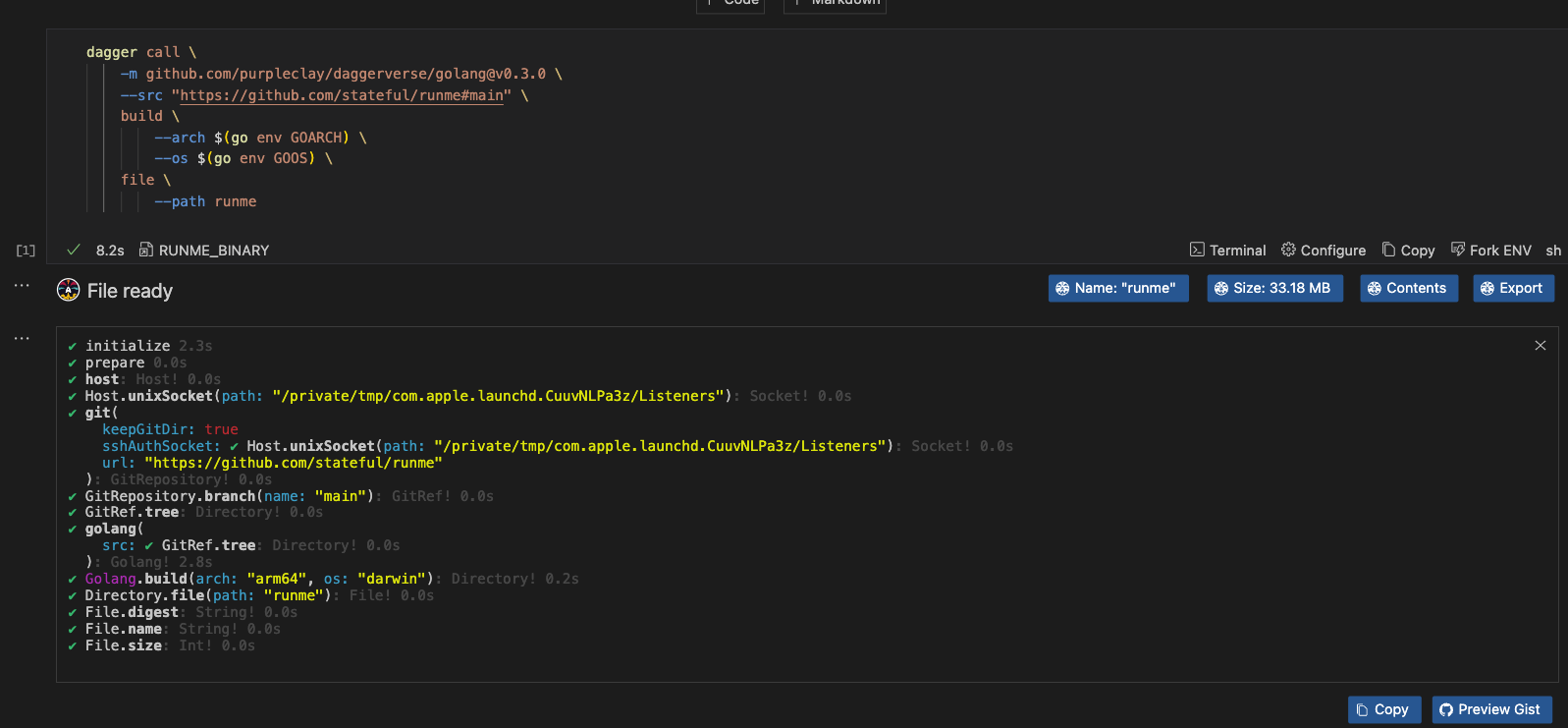Click the Size: 33.18 MB button

click(1274, 288)
